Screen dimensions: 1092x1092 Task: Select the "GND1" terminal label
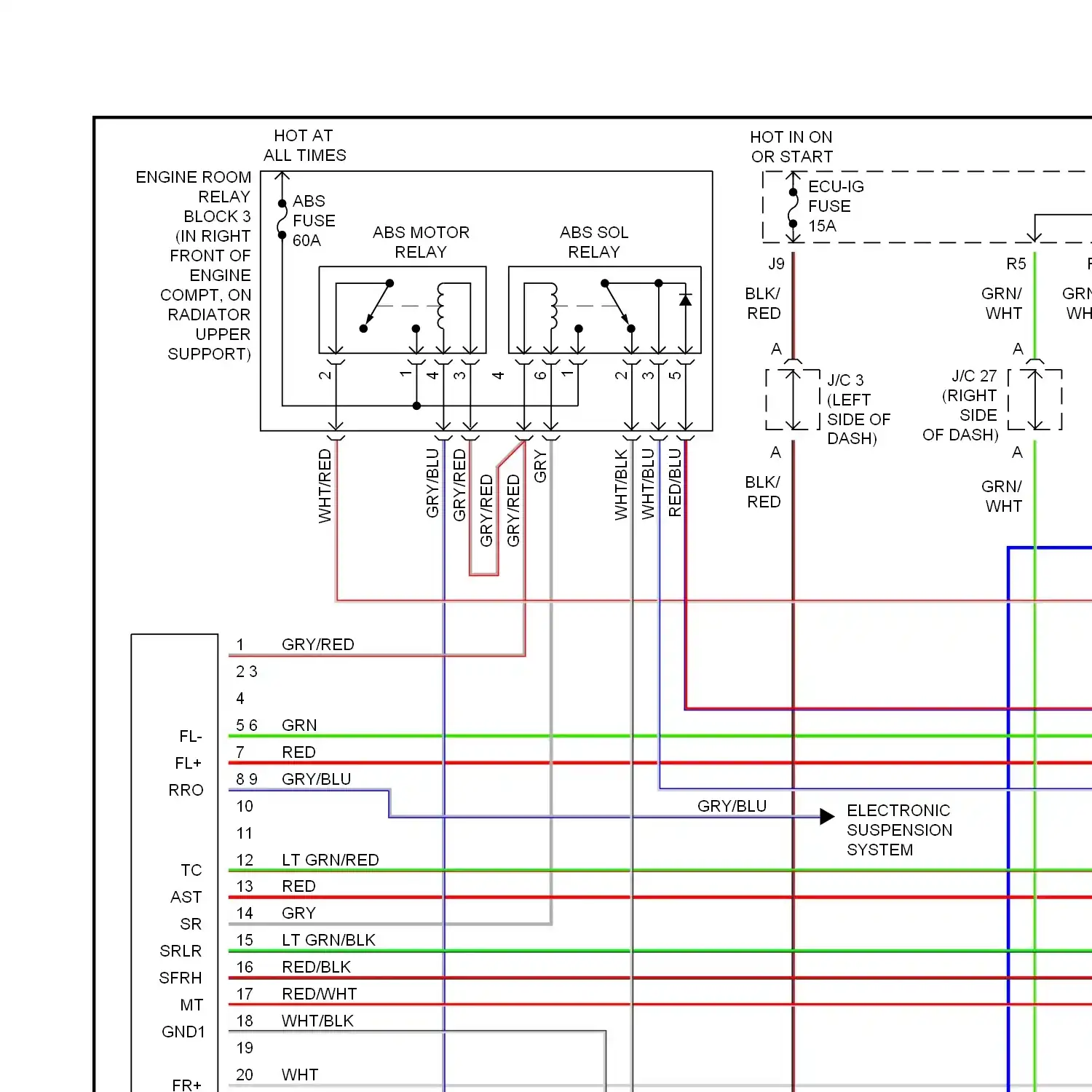[183, 1032]
